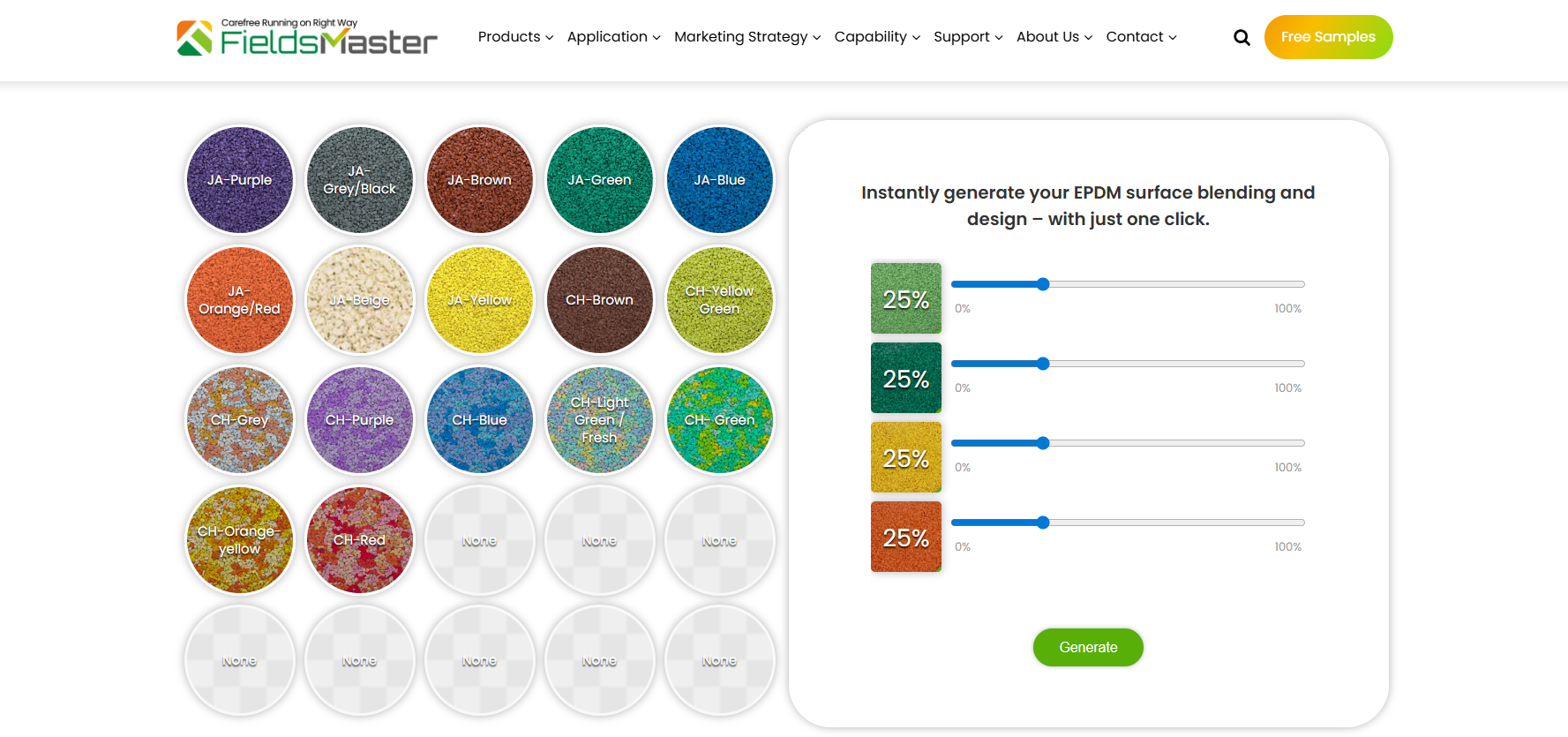Pick the CH-Light Green/Fresh swatch

[x=599, y=420]
